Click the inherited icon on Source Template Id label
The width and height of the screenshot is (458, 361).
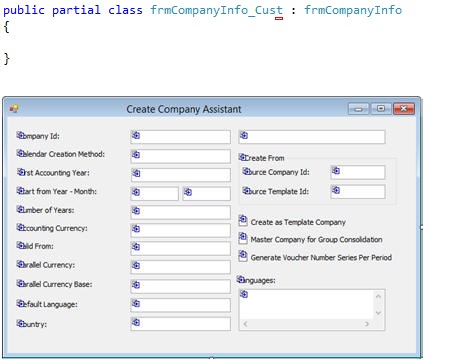coord(246,190)
